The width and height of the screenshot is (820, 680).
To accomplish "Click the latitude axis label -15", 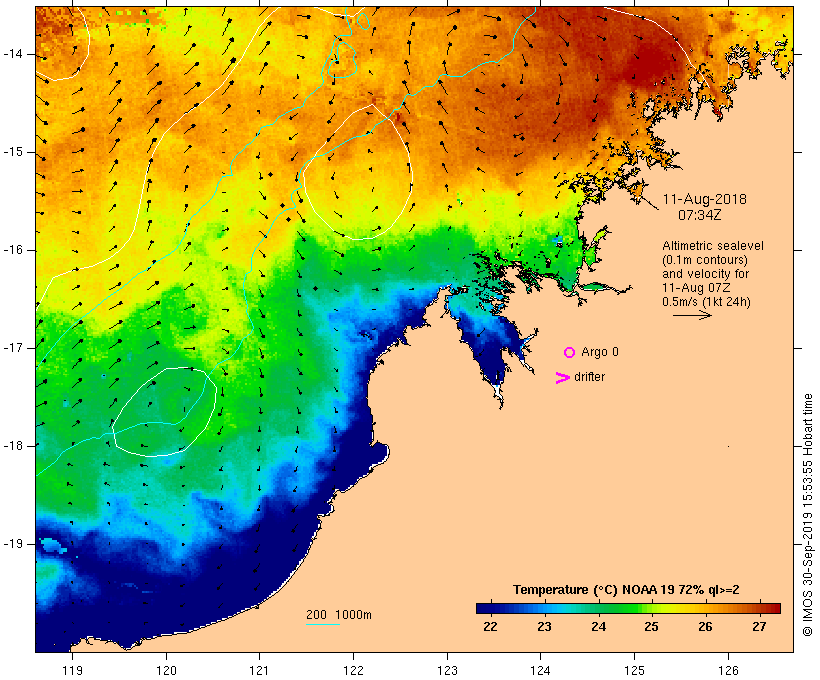I will tap(13, 152).
